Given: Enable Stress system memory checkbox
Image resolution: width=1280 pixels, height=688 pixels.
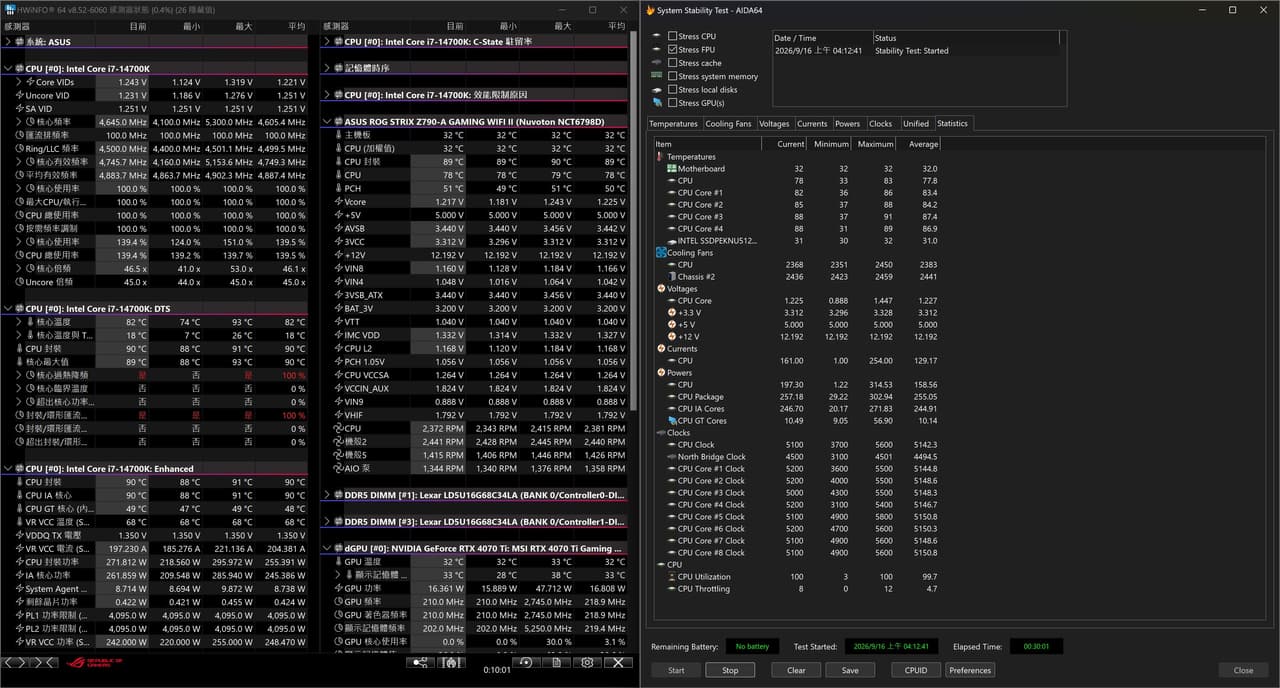Looking at the screenshot, I should pos(672,76).
